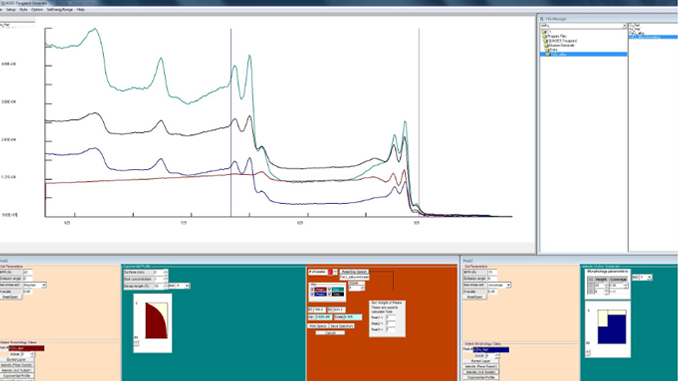This screenshot has height=381, width=678.
Task: Click the Scale value input field
Action: [353, 317]
